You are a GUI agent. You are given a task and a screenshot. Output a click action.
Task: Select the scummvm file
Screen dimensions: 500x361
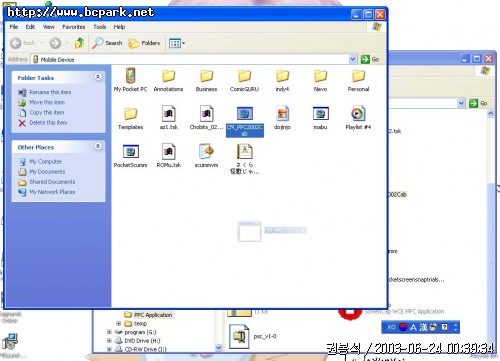point(206,156)
